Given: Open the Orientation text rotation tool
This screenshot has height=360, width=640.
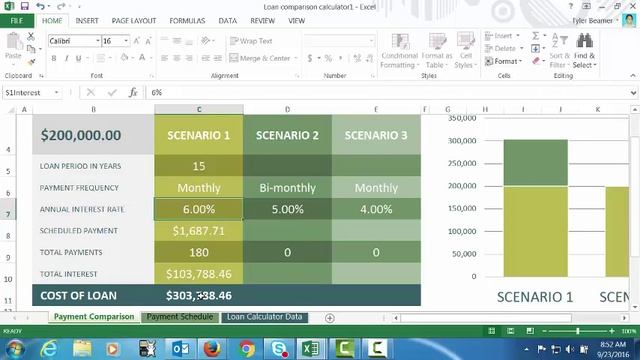Looking at the screenshot, I should [206, 40].
